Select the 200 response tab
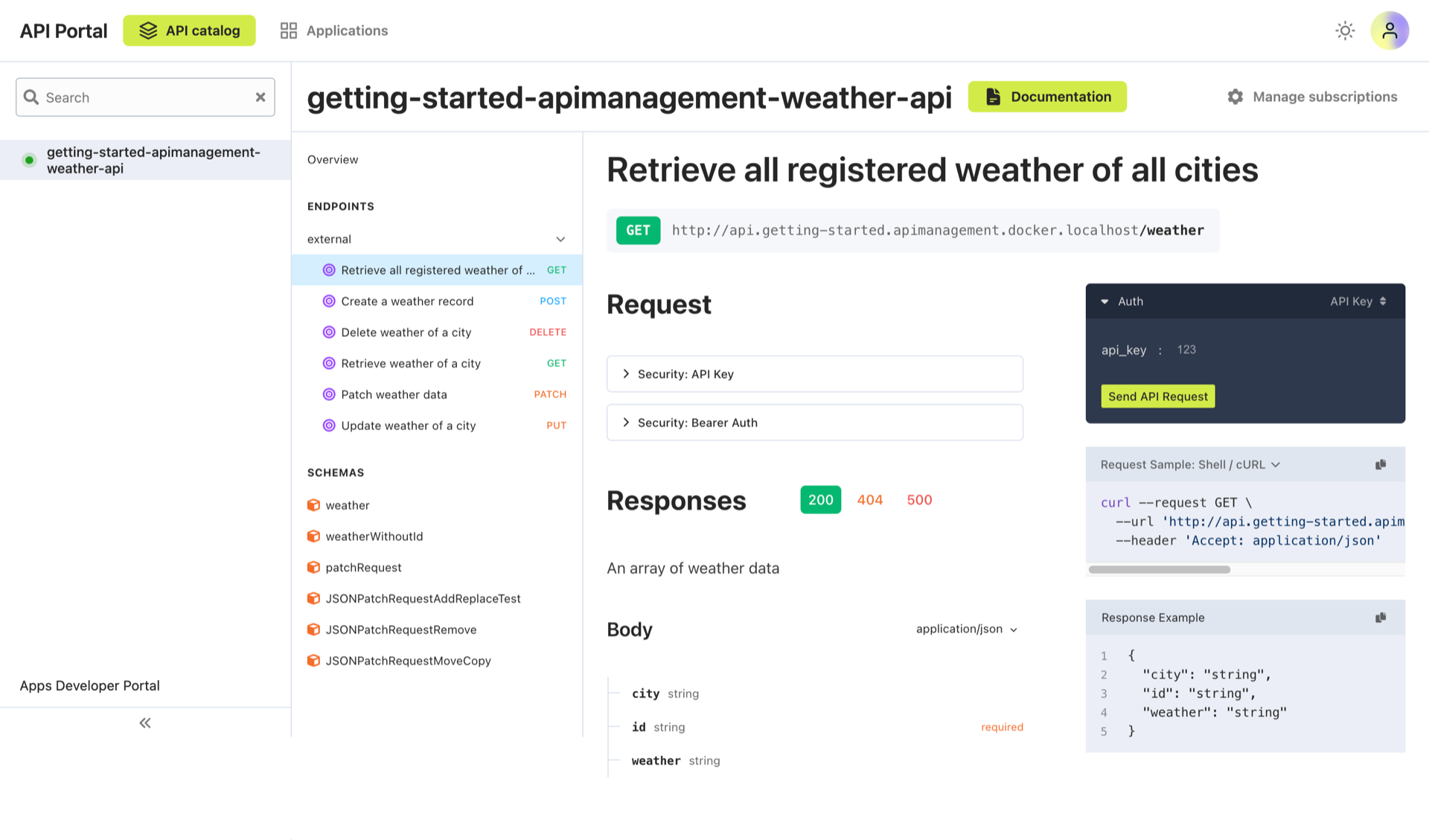 [x=820, y=500]
